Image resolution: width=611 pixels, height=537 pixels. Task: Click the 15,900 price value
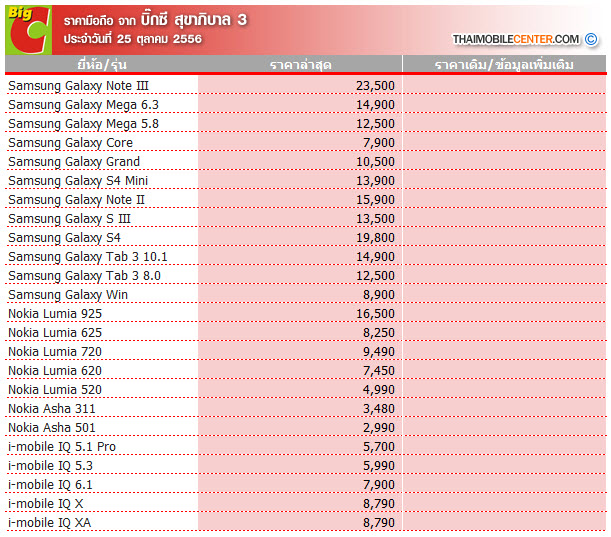(x=375, y=200)
